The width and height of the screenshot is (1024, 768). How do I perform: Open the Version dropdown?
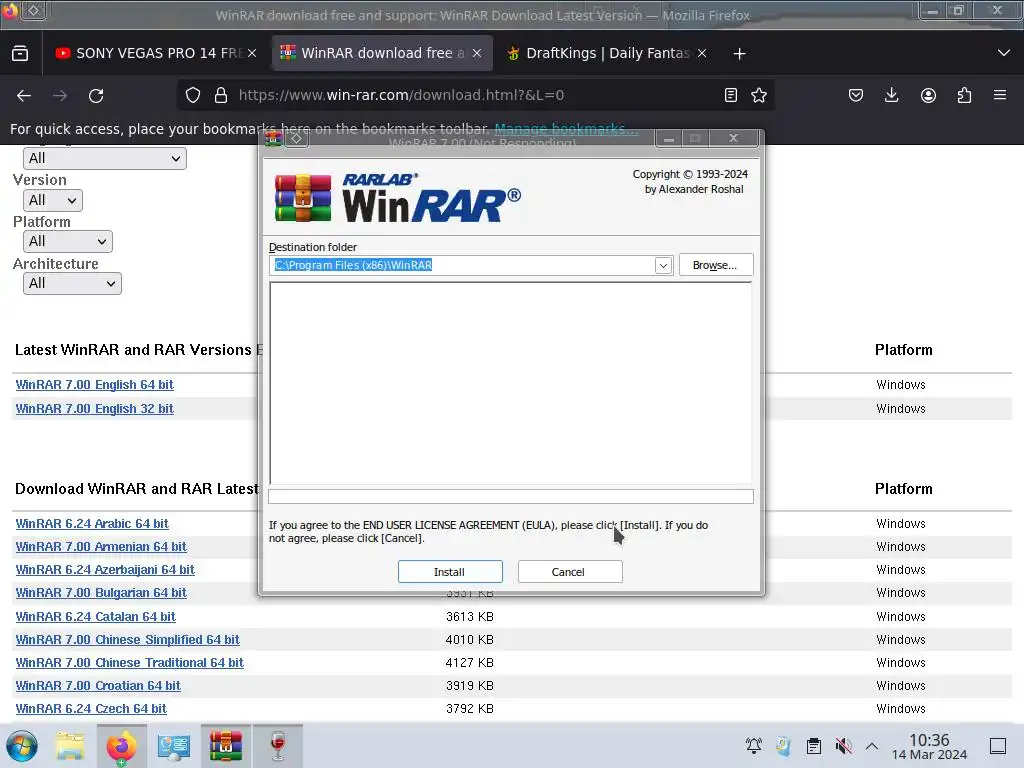(x=53, y=200)
